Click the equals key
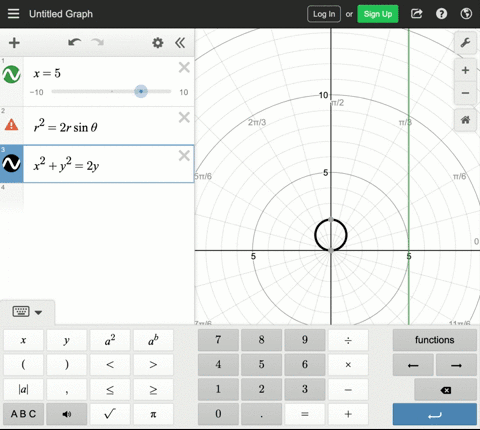Screen dimensions: 480x430 [x=305, y=414]
